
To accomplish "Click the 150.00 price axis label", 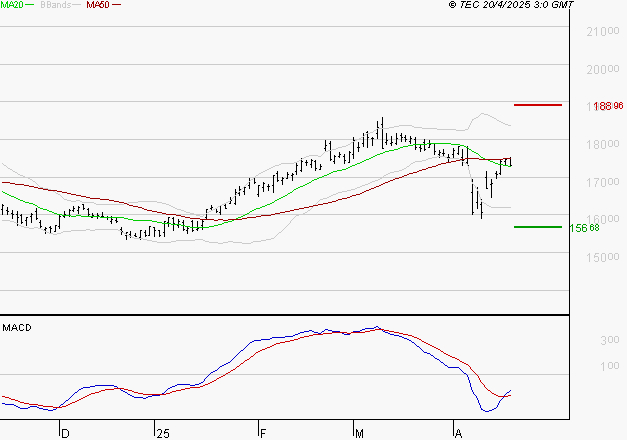I will tap(603, 257).
